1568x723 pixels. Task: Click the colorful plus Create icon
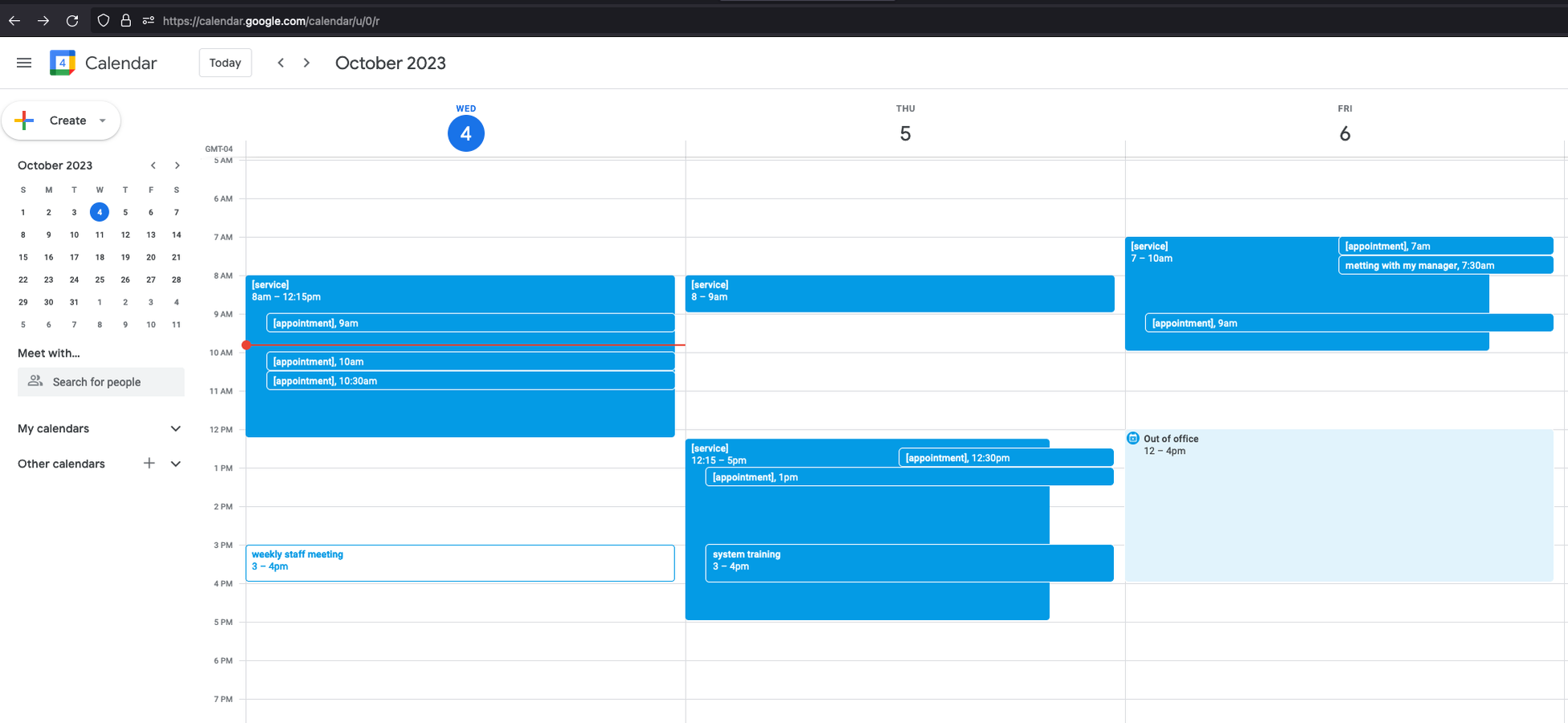24,120
